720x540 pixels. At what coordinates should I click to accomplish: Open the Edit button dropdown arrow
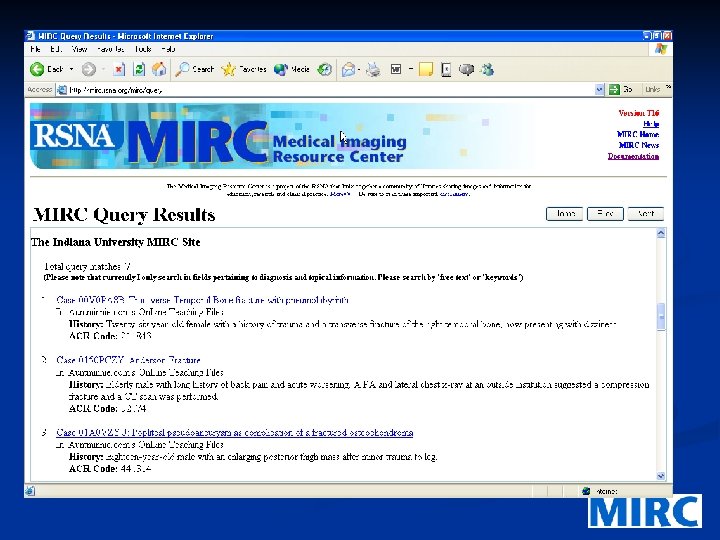pos(411,69)
